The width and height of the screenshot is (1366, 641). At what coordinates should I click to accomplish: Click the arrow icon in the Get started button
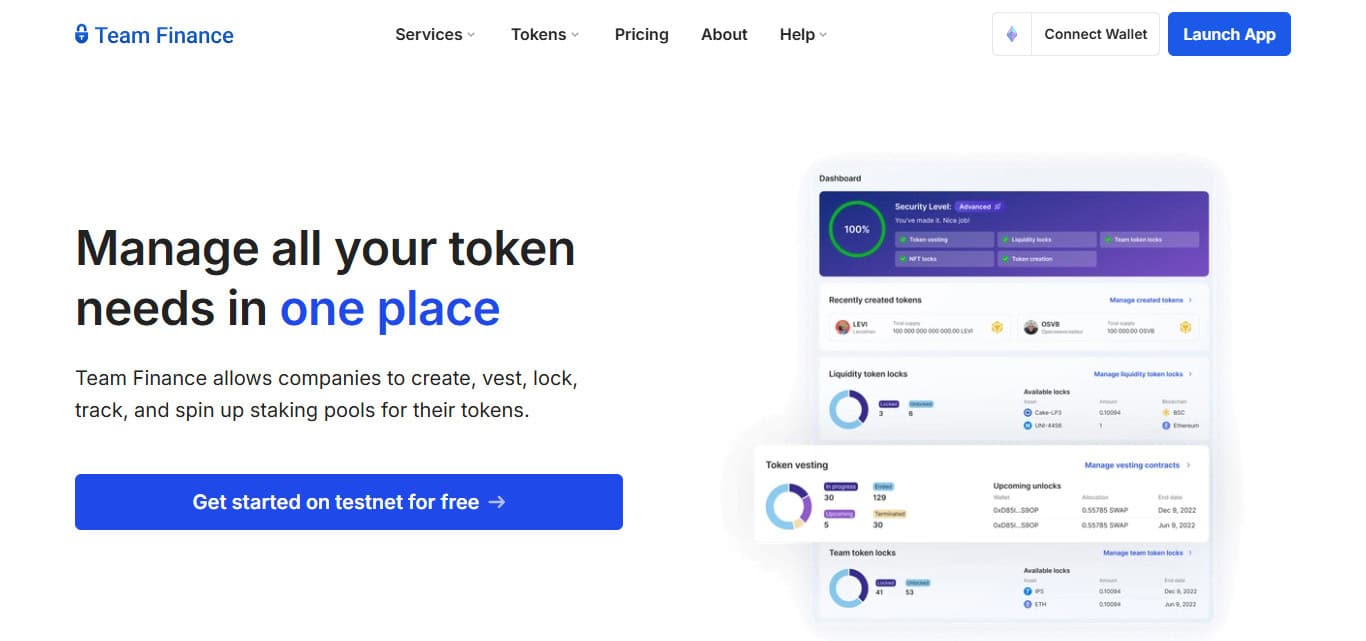497,502
